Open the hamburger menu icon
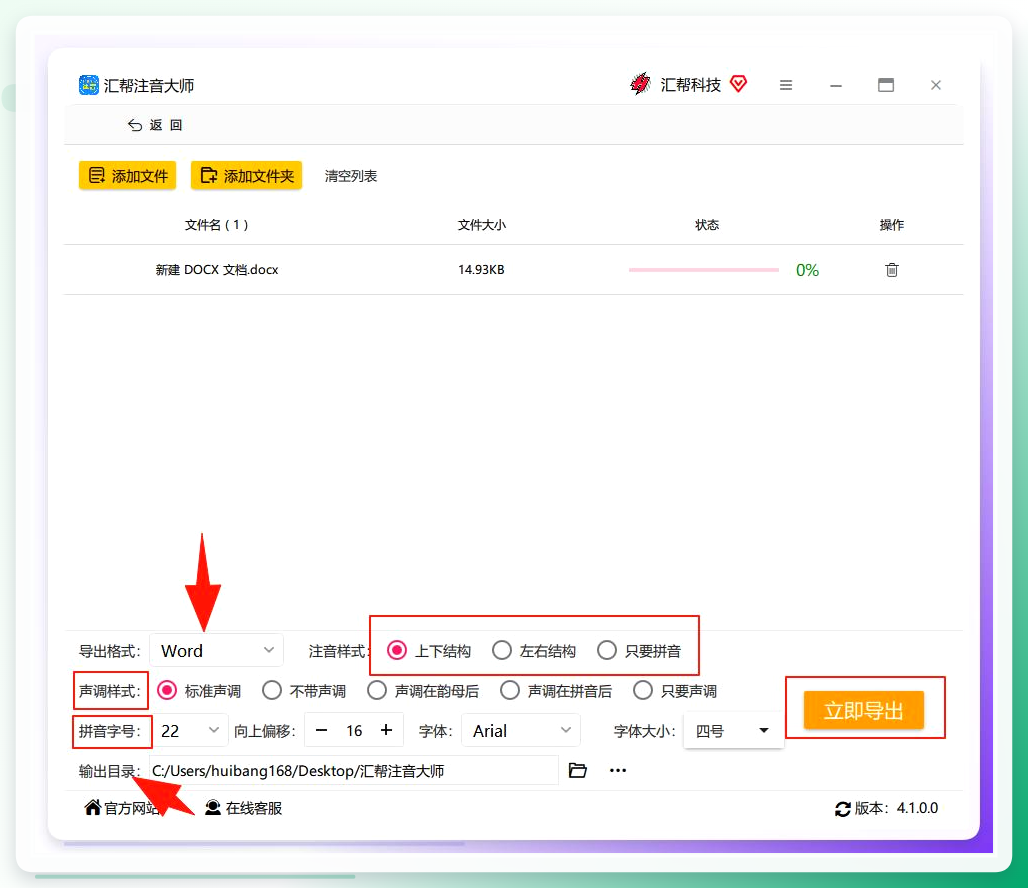The width and height of the screenshot is (1028, 888). coord(785,85)
